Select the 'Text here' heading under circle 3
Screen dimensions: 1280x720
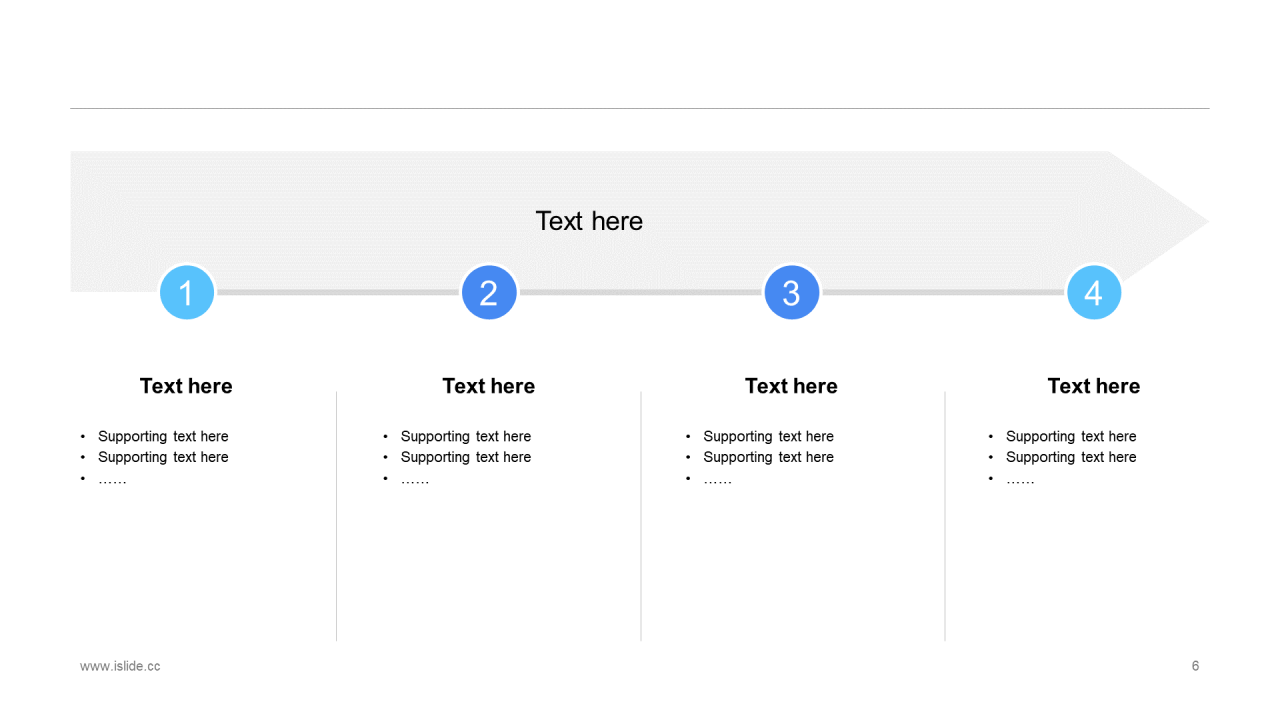point(791,386)
